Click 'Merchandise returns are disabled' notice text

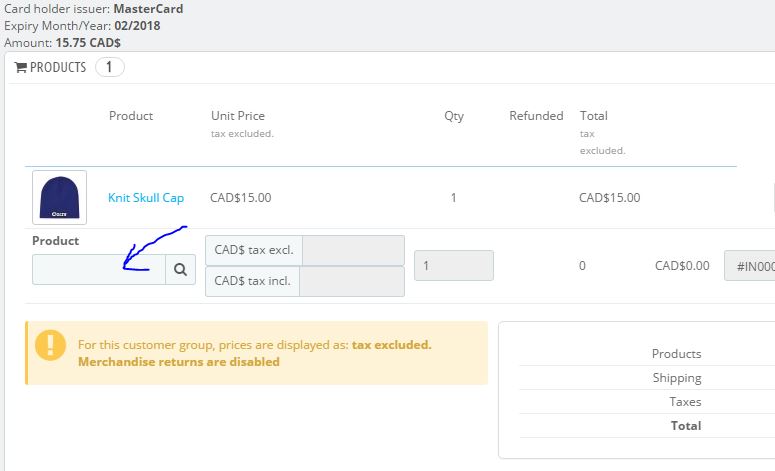[179, 361]
